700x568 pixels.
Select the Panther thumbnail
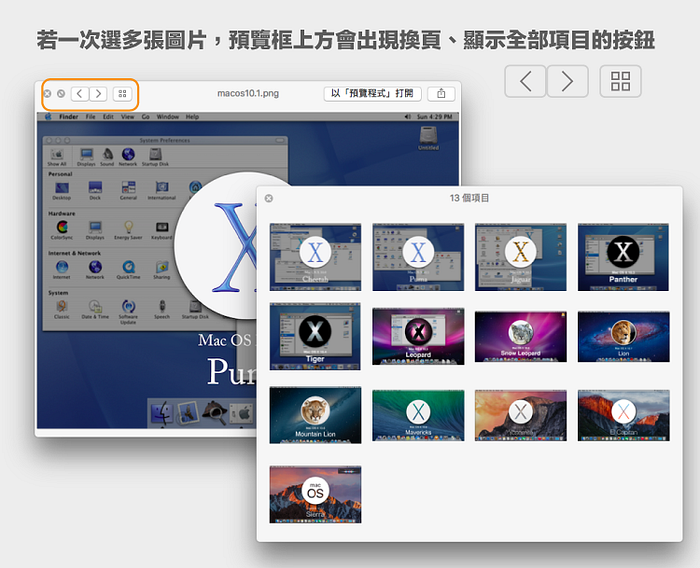coord(623,257)
